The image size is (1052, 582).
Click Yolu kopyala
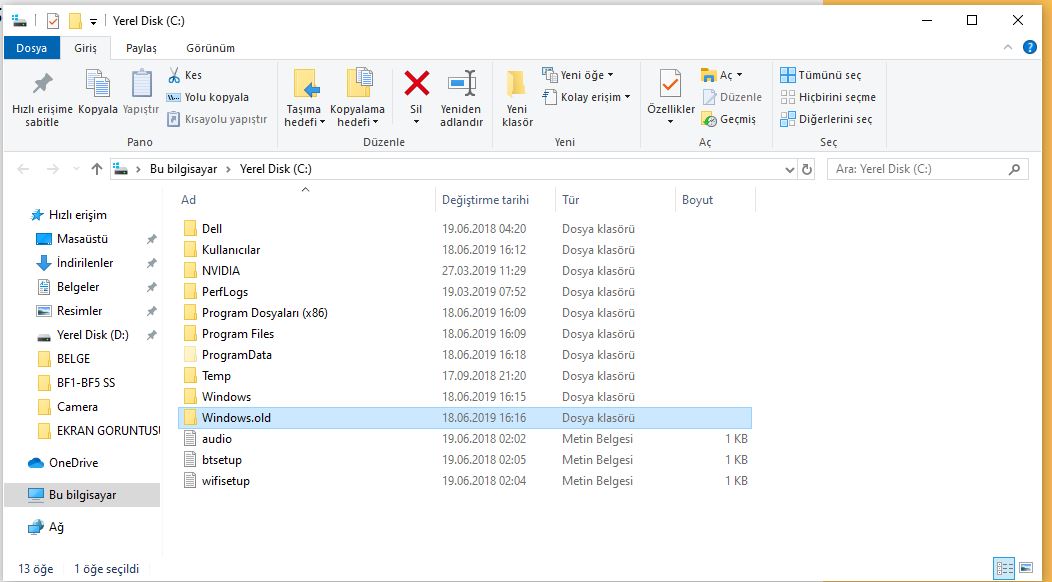208,97
